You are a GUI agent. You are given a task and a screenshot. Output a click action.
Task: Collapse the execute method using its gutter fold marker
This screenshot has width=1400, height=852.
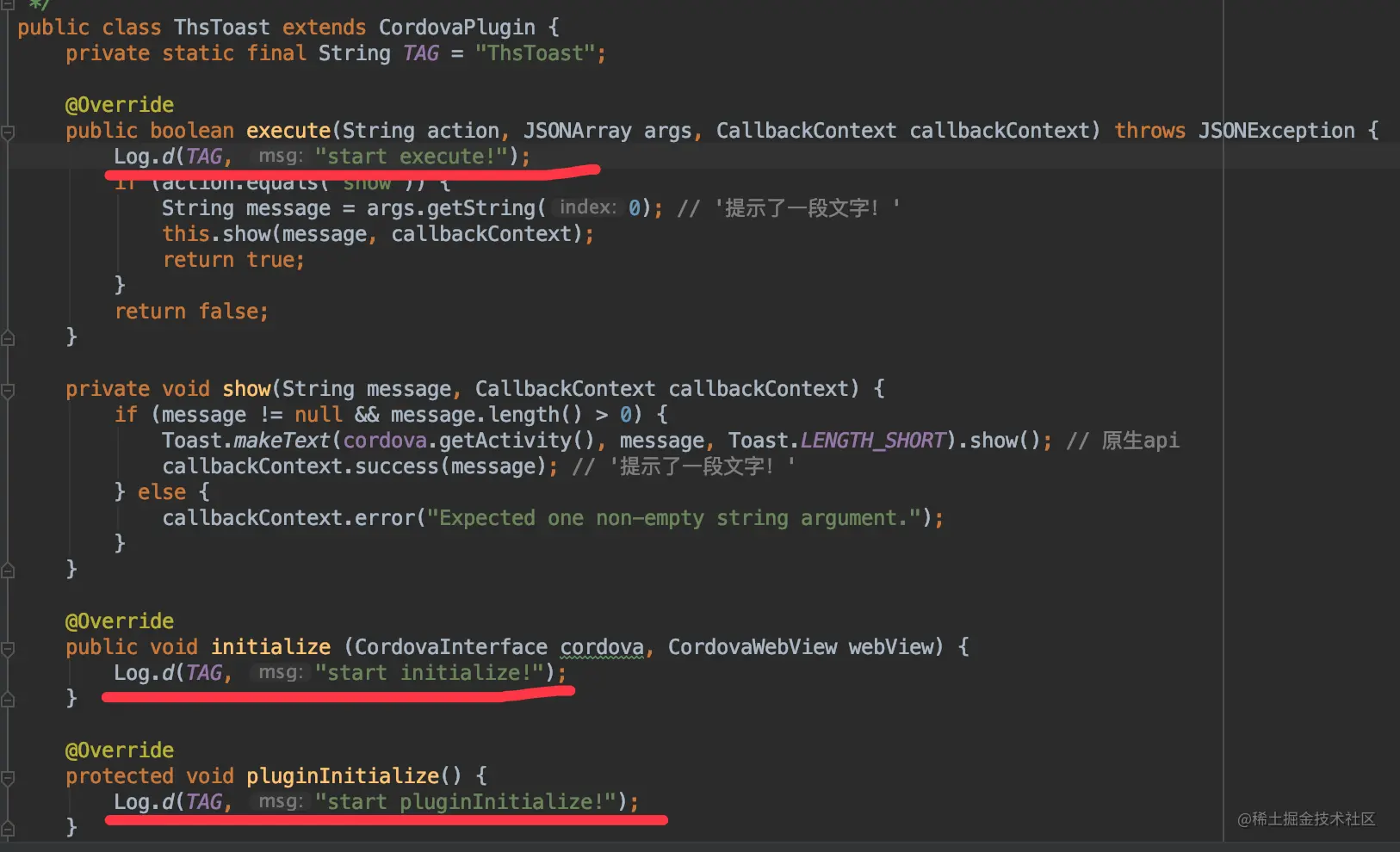pos(8,133)
